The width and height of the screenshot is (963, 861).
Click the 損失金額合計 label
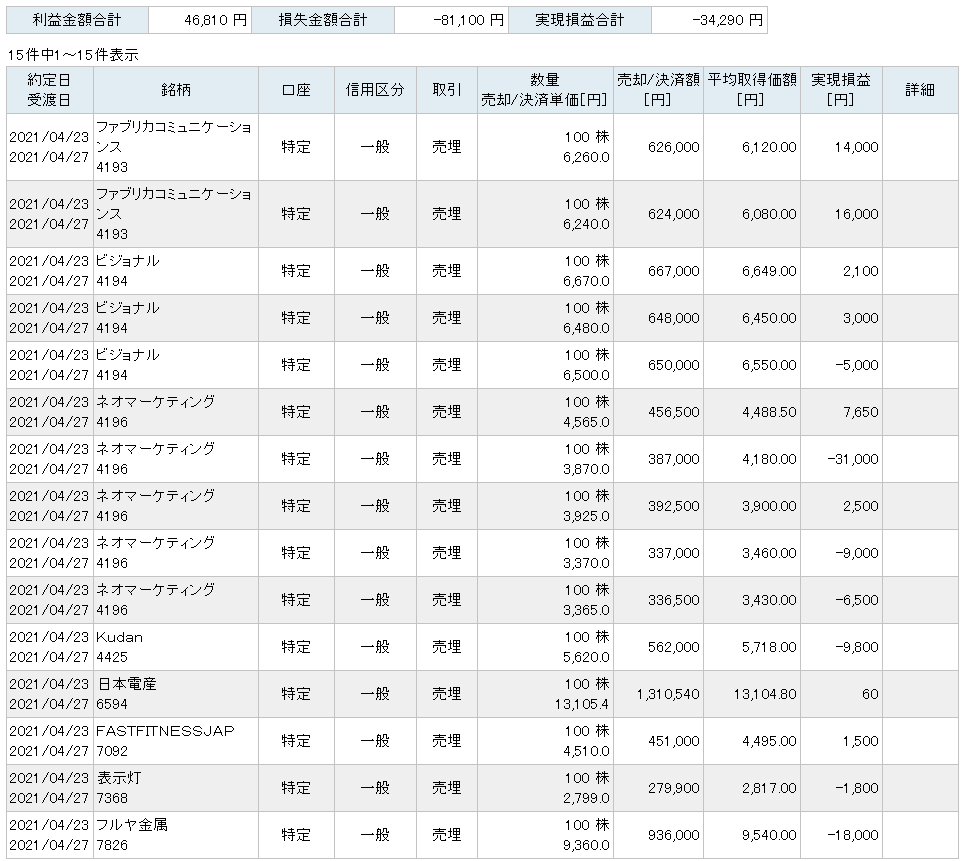click(x=322, y=20)
